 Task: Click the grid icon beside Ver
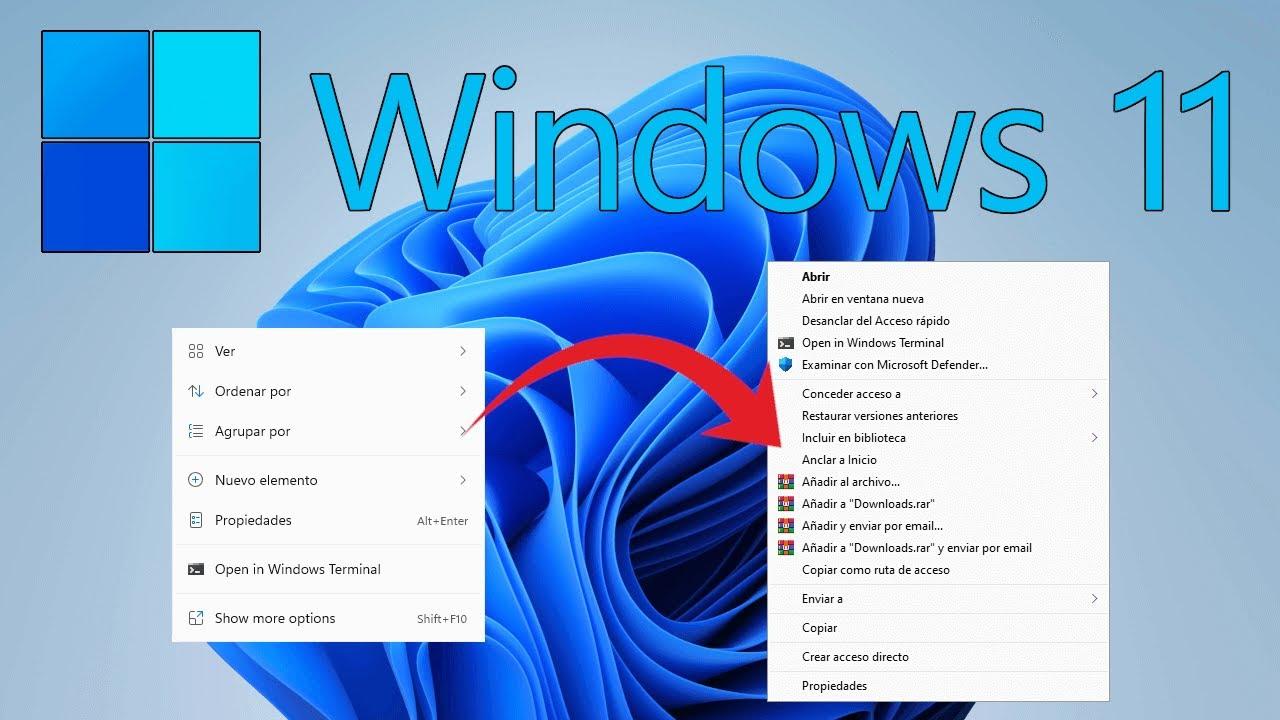point(196,351)
